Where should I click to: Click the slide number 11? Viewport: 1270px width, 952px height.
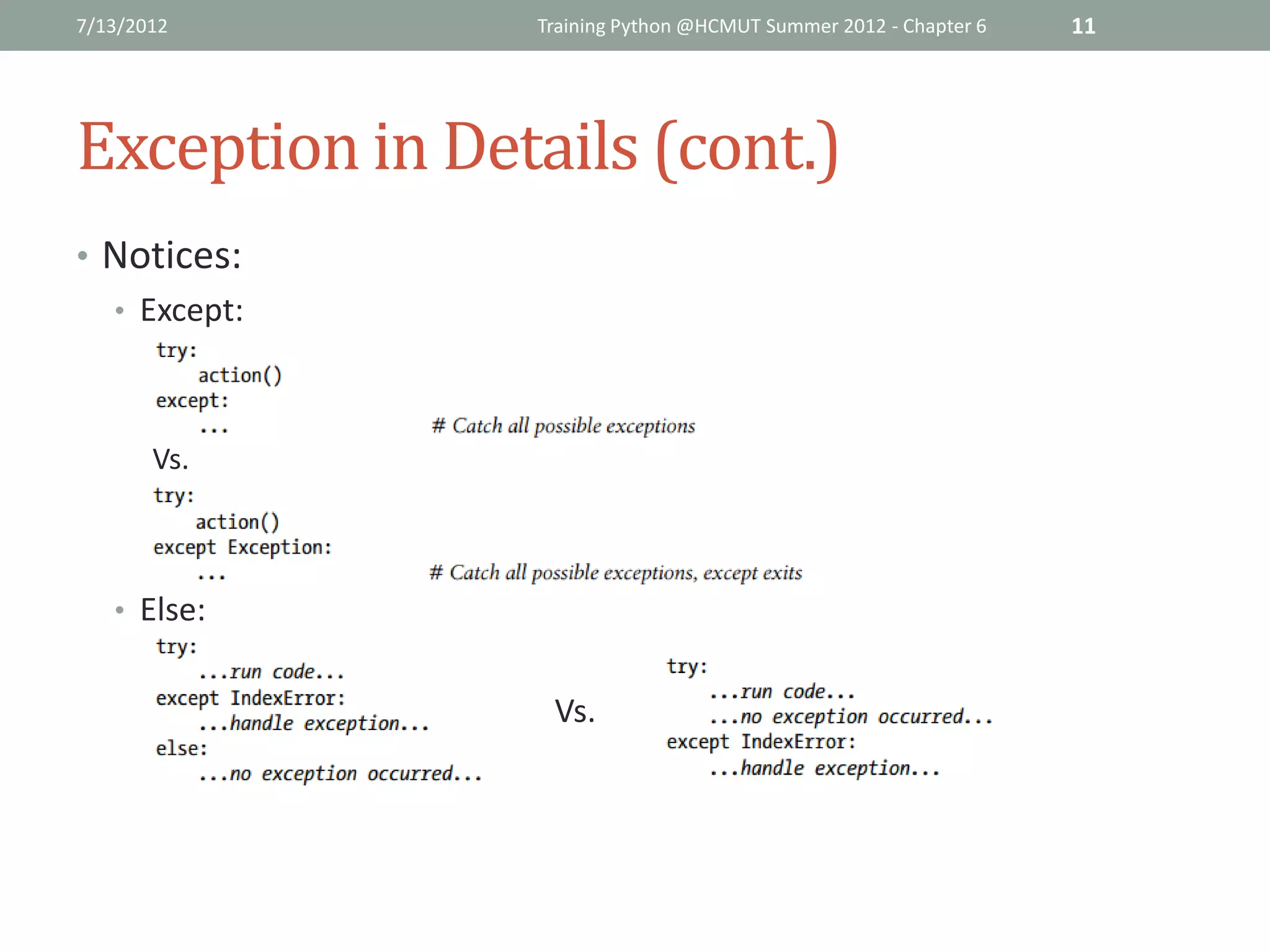click(x=1083, y=26)
